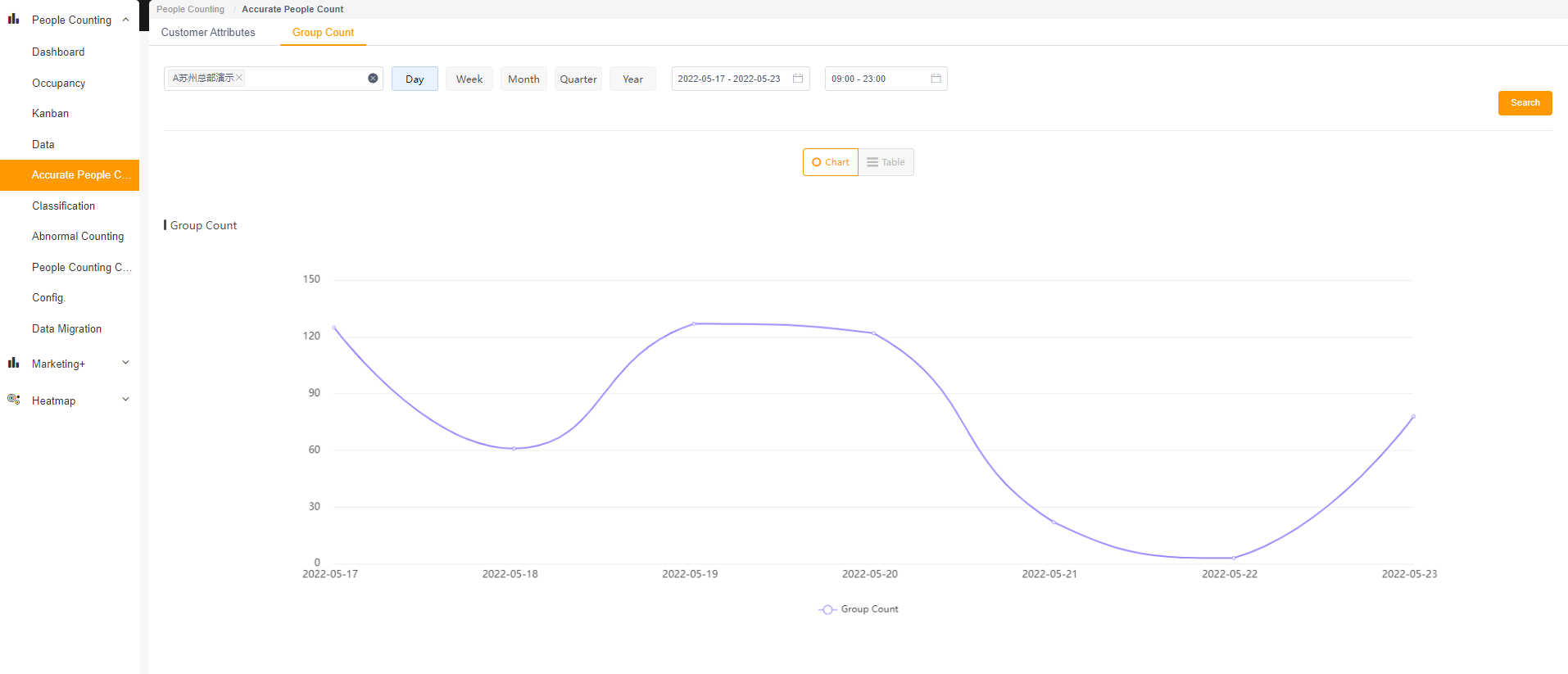Click the Marketing+ bar chart icon

coord(13,363)
